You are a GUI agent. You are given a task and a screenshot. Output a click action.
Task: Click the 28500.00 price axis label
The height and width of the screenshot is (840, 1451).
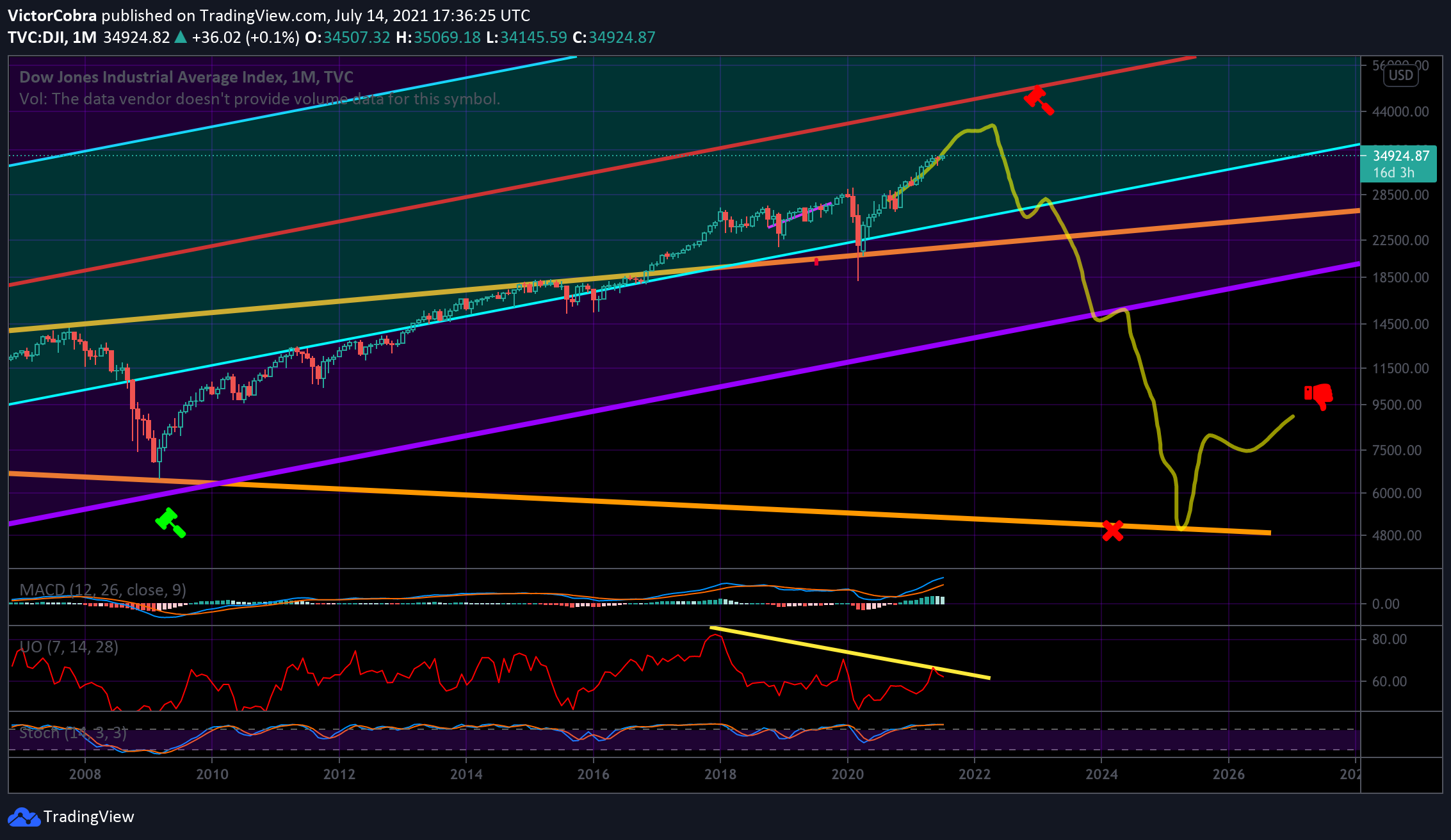coord(1401,195)
